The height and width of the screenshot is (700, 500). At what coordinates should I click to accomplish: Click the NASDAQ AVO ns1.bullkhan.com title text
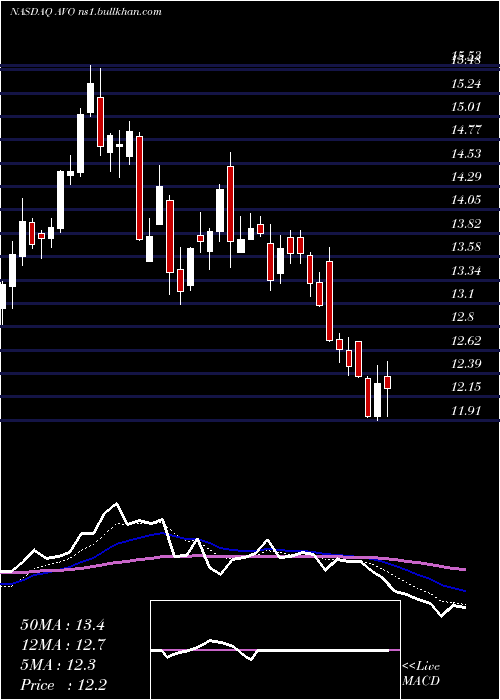[x=86, y=12]
